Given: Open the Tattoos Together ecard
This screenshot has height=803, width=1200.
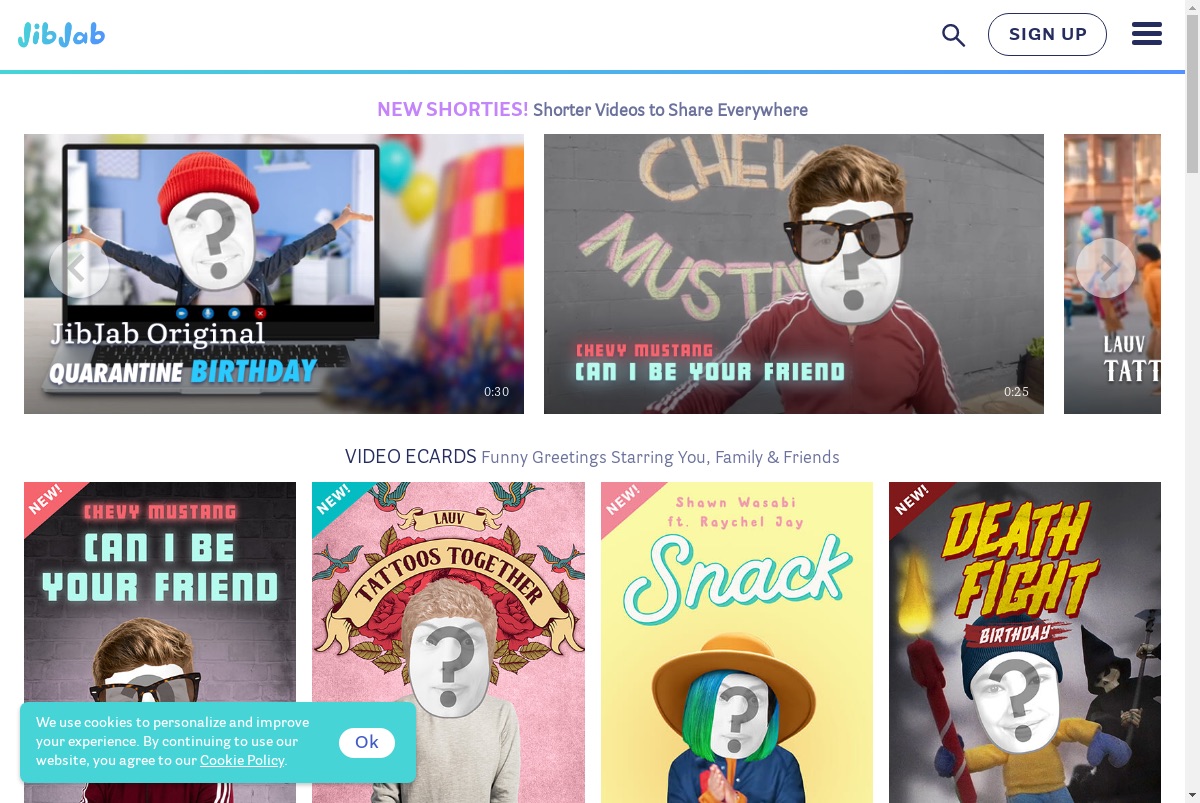Looking at the screenshot, I should 448,642.
